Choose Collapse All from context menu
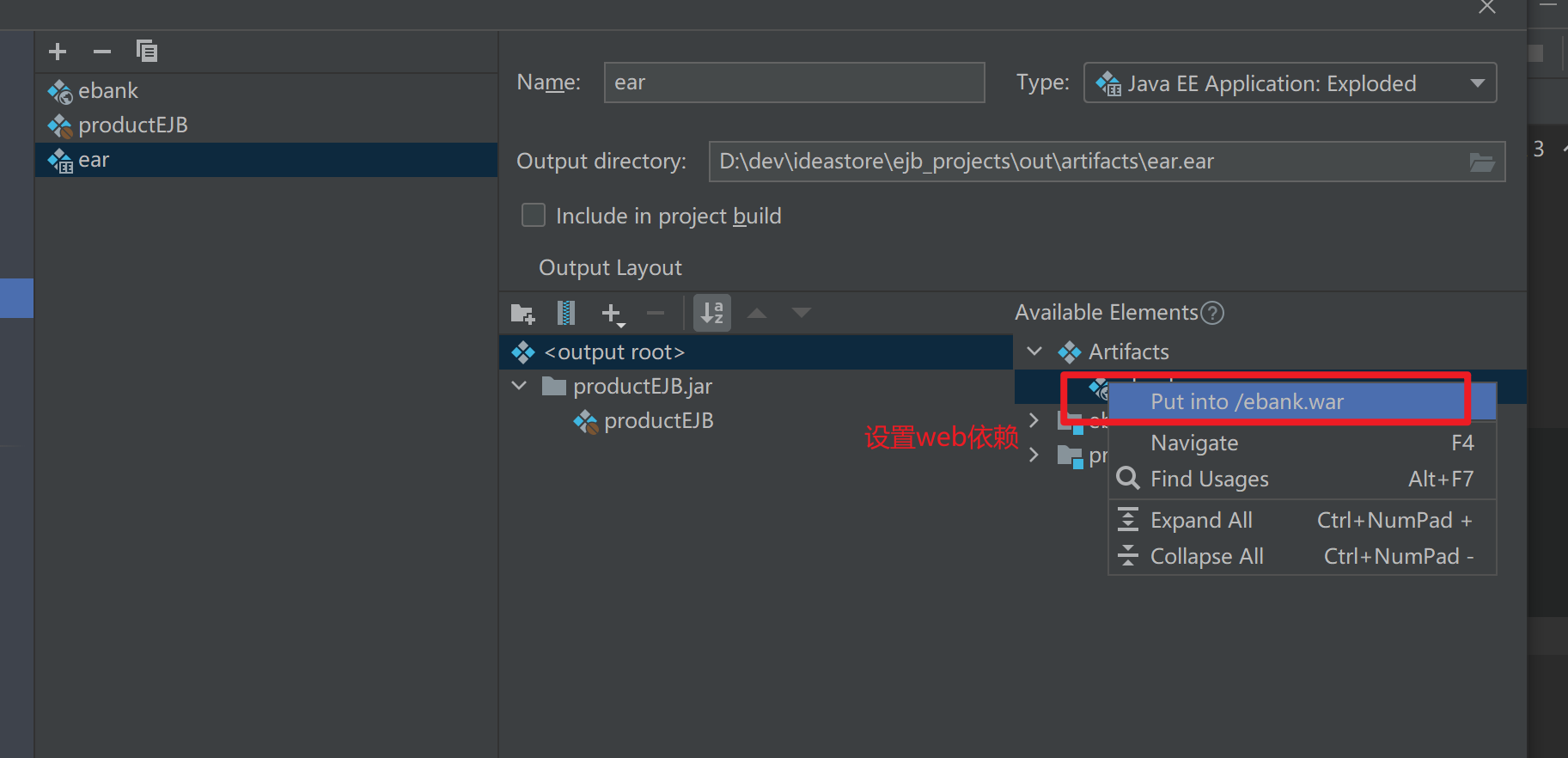The image size is (1568, 758). [1303, 557]
